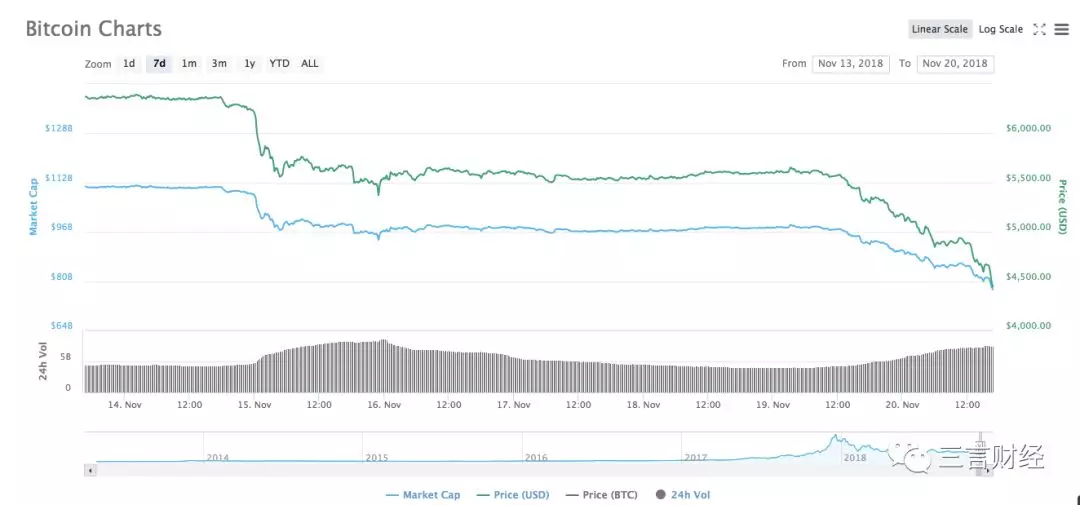This screenshot has width=1080, height=505.
Task: Edit the From date Nov 13, 2018
Action: tap(851, 63)
